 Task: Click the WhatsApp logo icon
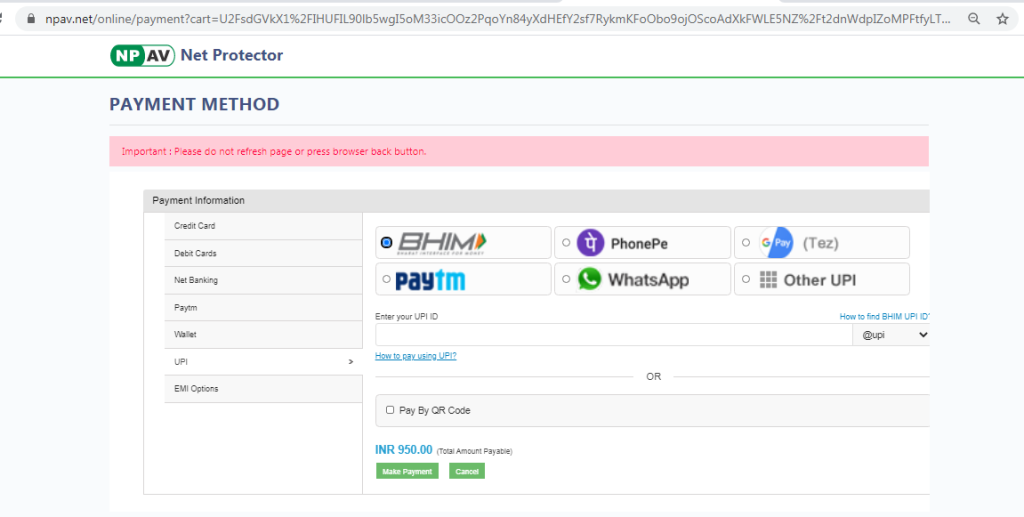(x=590, y=279)
